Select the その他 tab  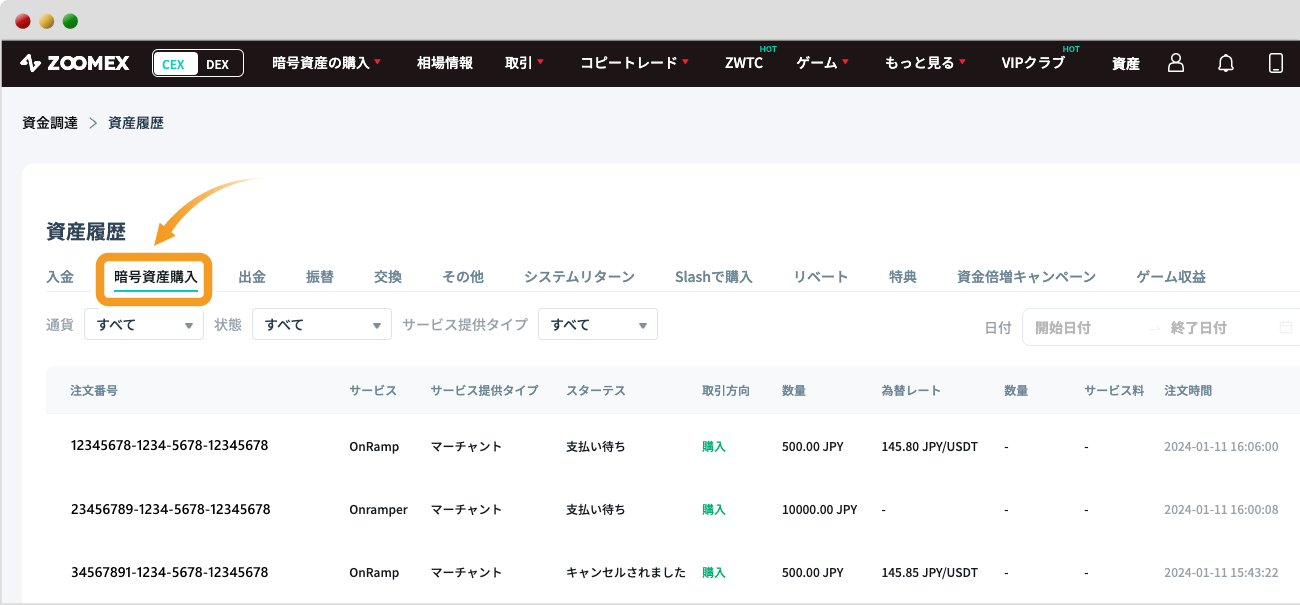[x=463, y=277]
